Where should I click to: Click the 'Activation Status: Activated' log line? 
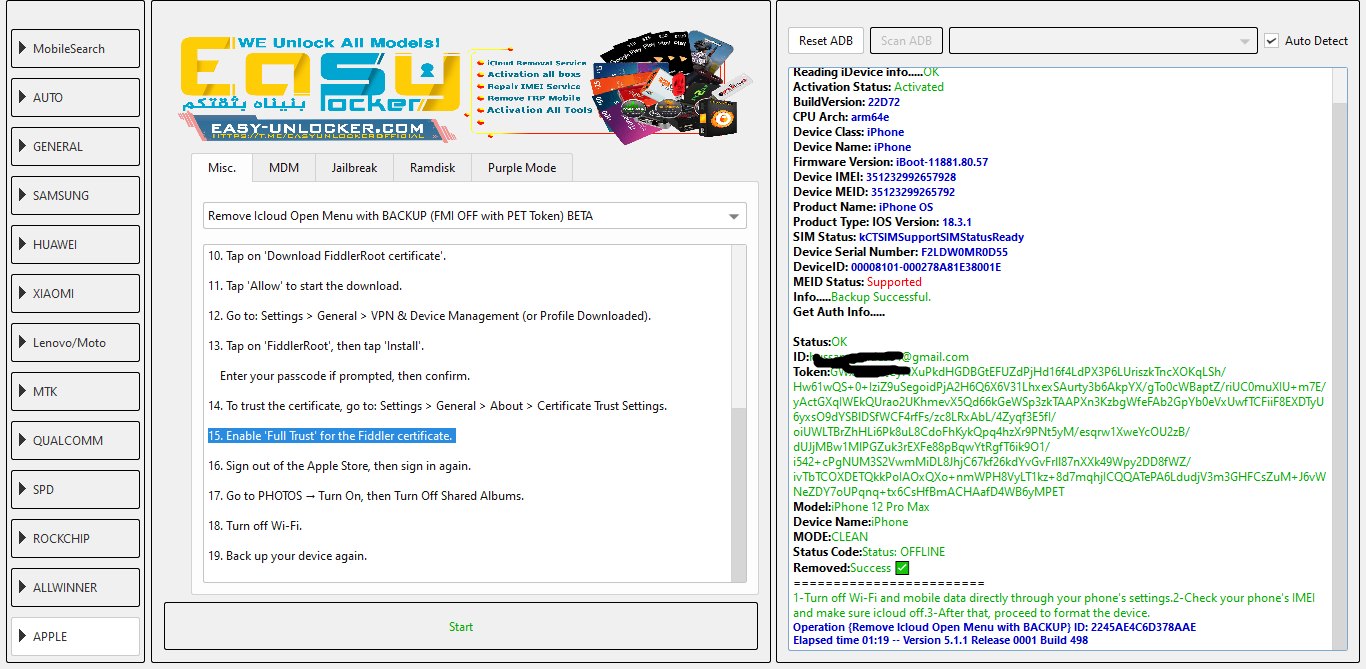[x=868, y=87]
